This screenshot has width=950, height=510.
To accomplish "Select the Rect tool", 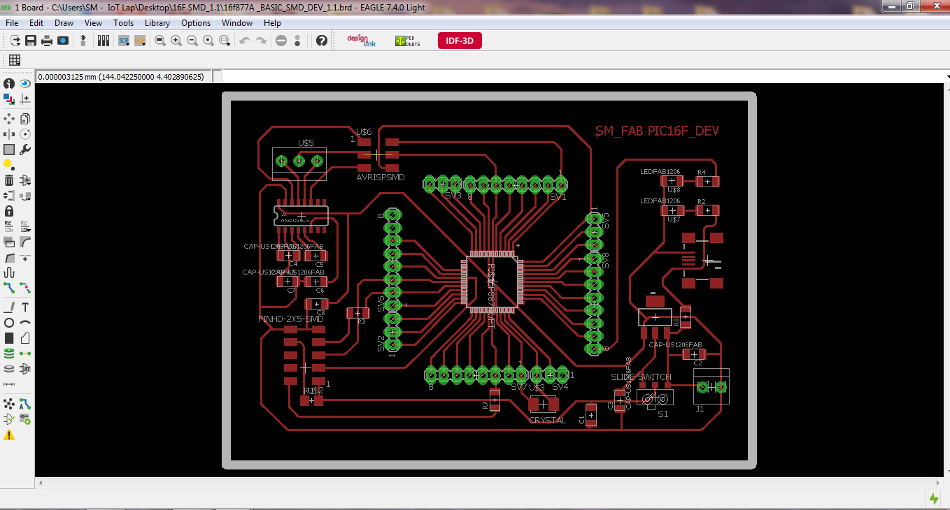I will [x=9, y=339].
